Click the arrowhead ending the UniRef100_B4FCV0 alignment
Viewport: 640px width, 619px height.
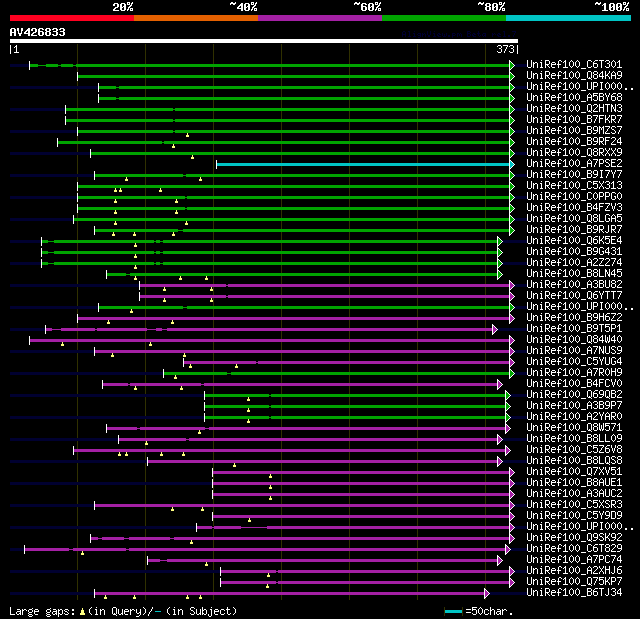[500, 384]
